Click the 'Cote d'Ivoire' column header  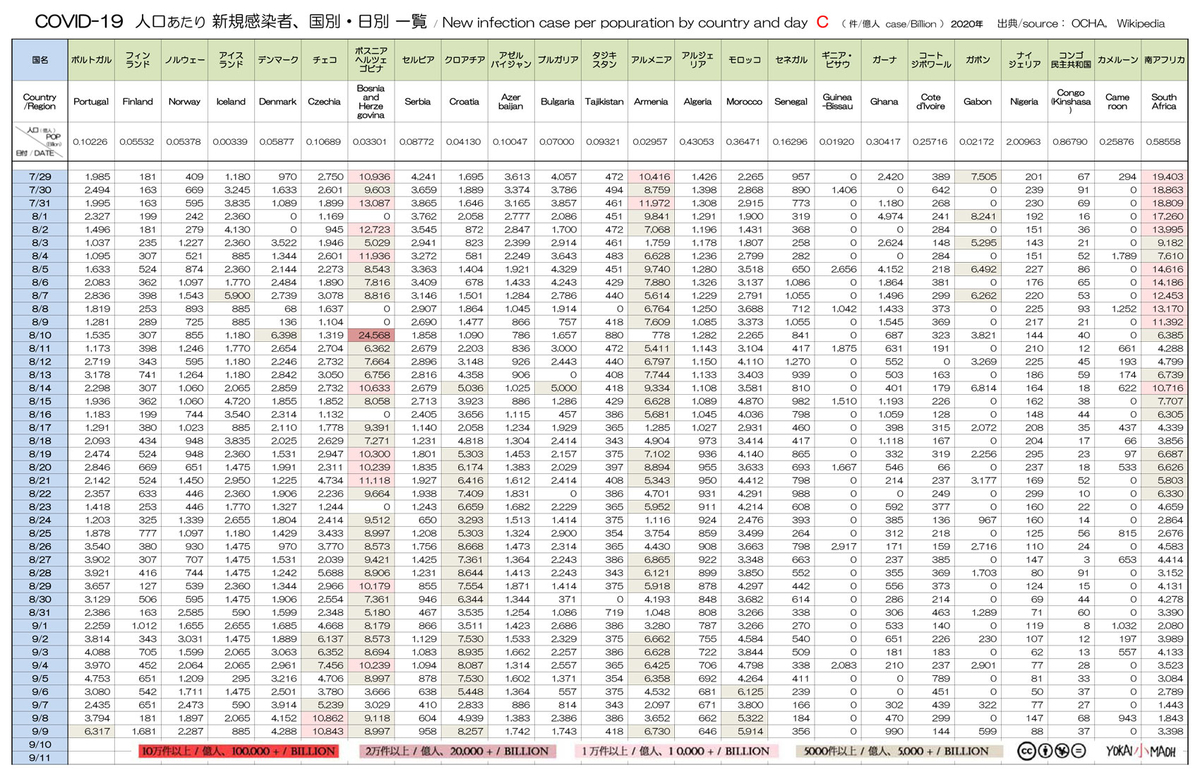click(930, 101)
